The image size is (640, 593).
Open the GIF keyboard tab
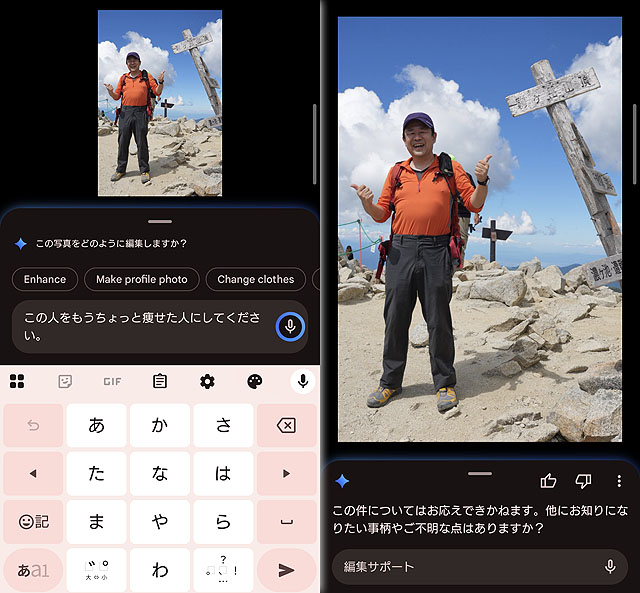click(x=112, y=381)
